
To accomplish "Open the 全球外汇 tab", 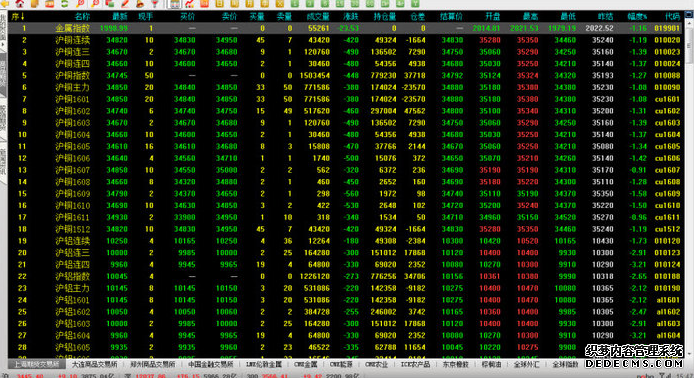I will (526, 364).
